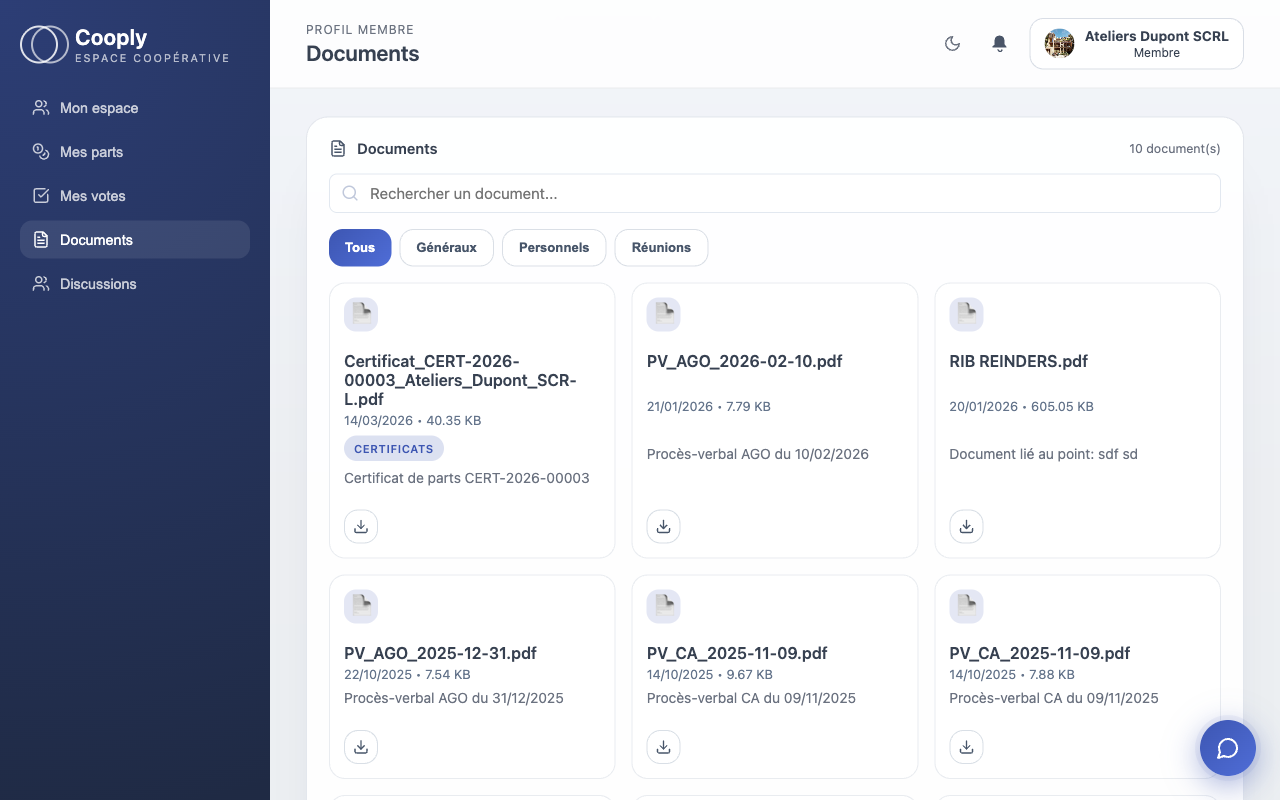Click the PV_AGO_2025-12-31.pdf file name
Image resolution: width=1280 pixels, height=800 pixels.
(440, 653)
